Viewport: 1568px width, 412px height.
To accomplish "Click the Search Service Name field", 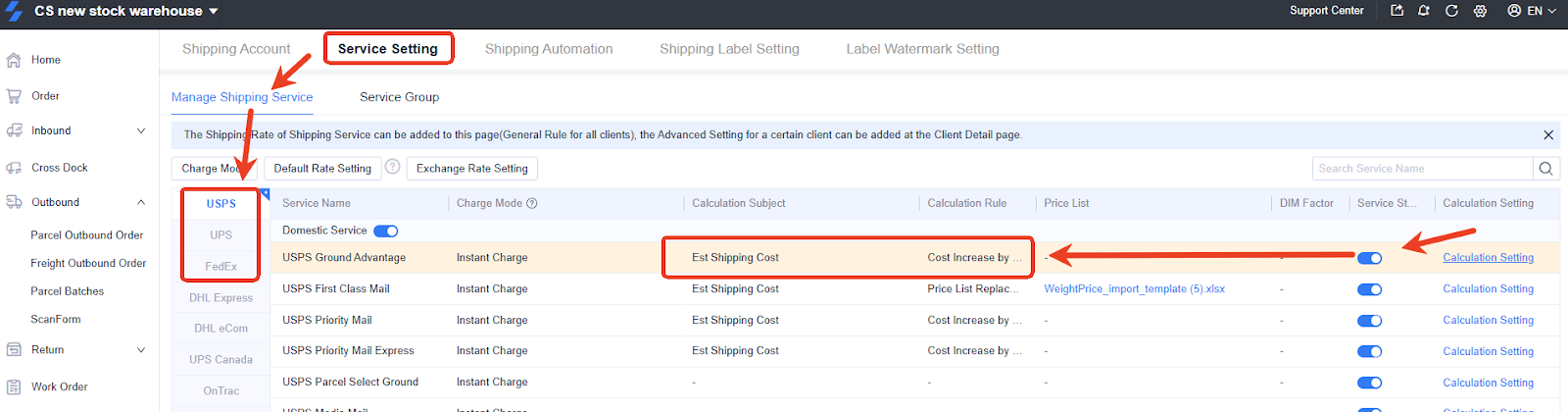I will (x=1423, y=169).
